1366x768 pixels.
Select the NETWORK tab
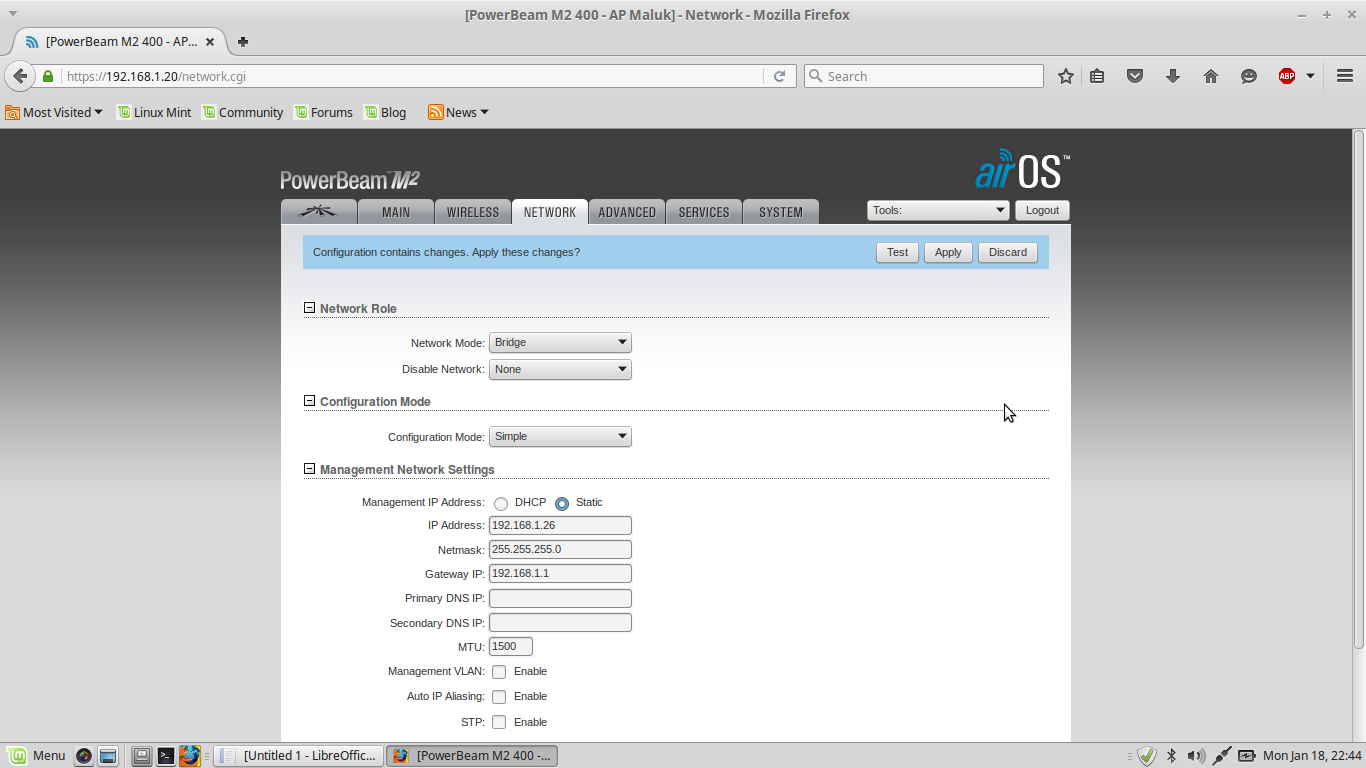tap(550, 212)
